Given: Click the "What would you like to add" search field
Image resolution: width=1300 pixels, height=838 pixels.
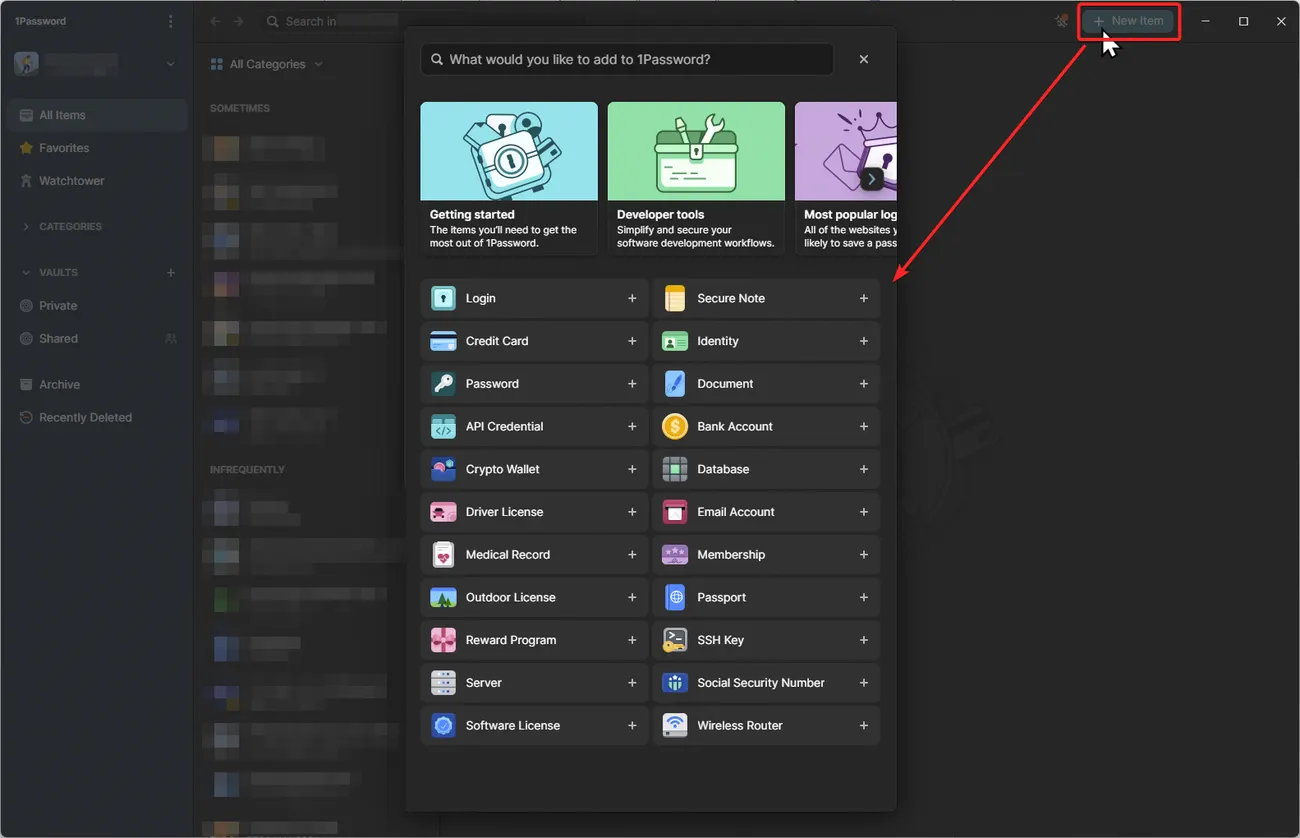Looking at the screenshot, I should [x=627, y=59].
